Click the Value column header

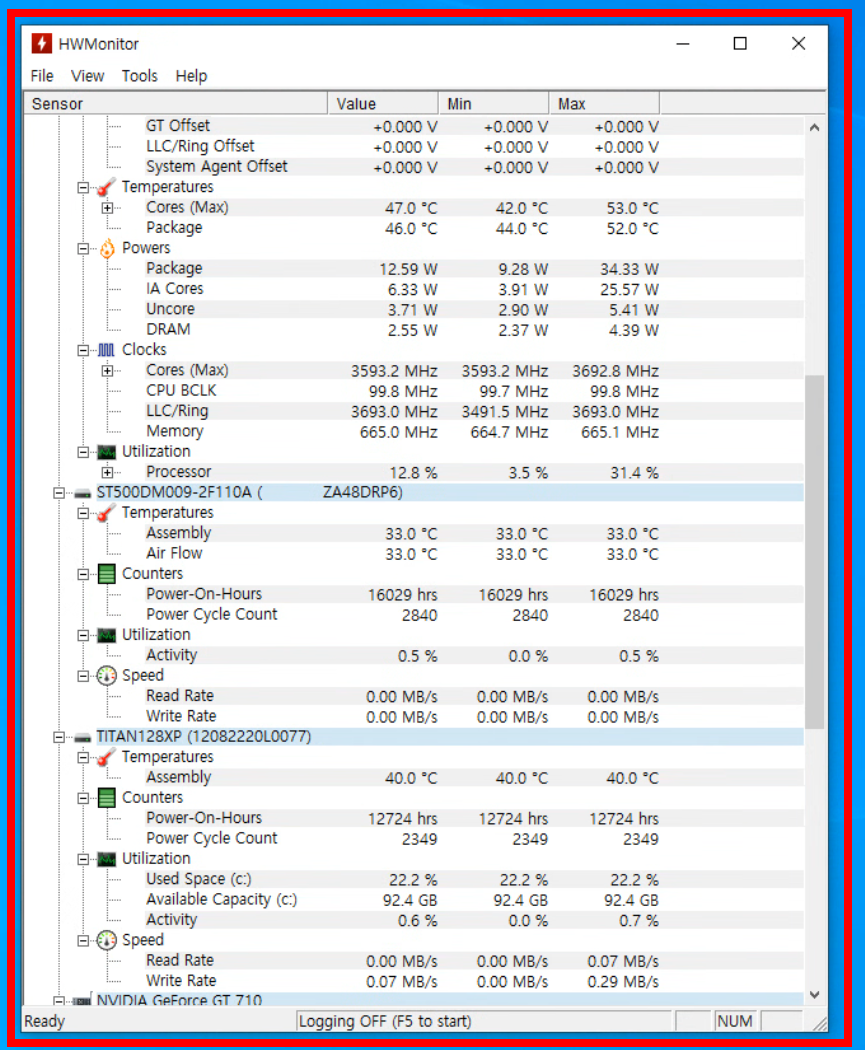(x=383, y=104)
